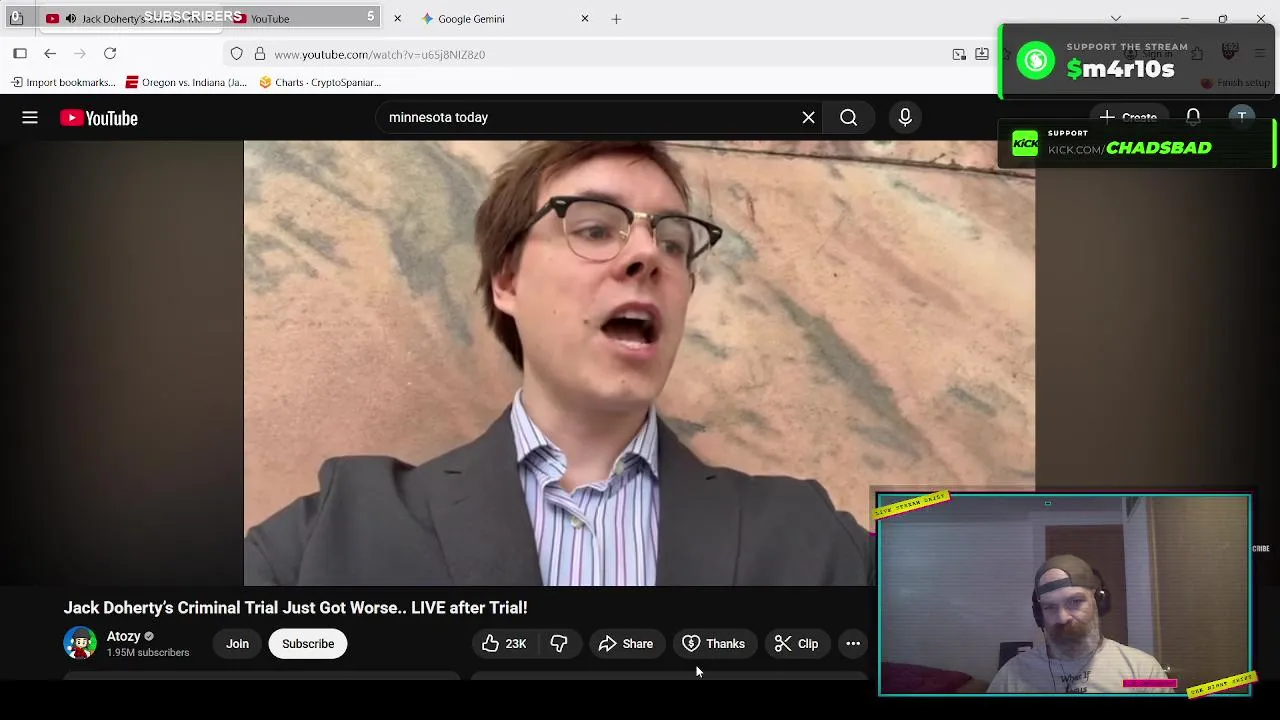1280x720 pixels.
Task: Expand the list all tabs chevron
Action: [x=1116, y=18]
